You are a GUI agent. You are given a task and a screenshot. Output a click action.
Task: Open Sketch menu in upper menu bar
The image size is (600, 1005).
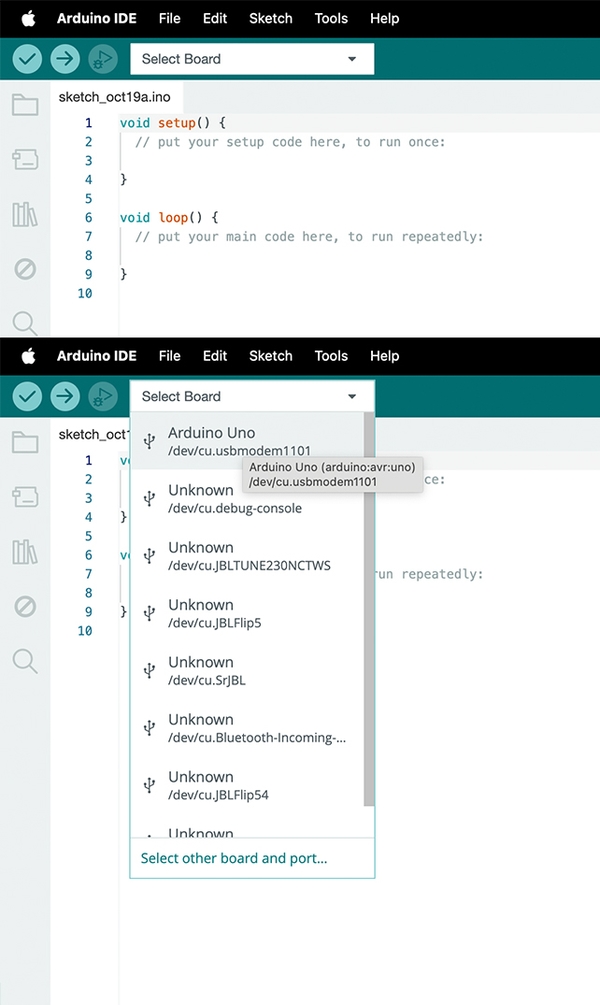(x=271, y=19)
